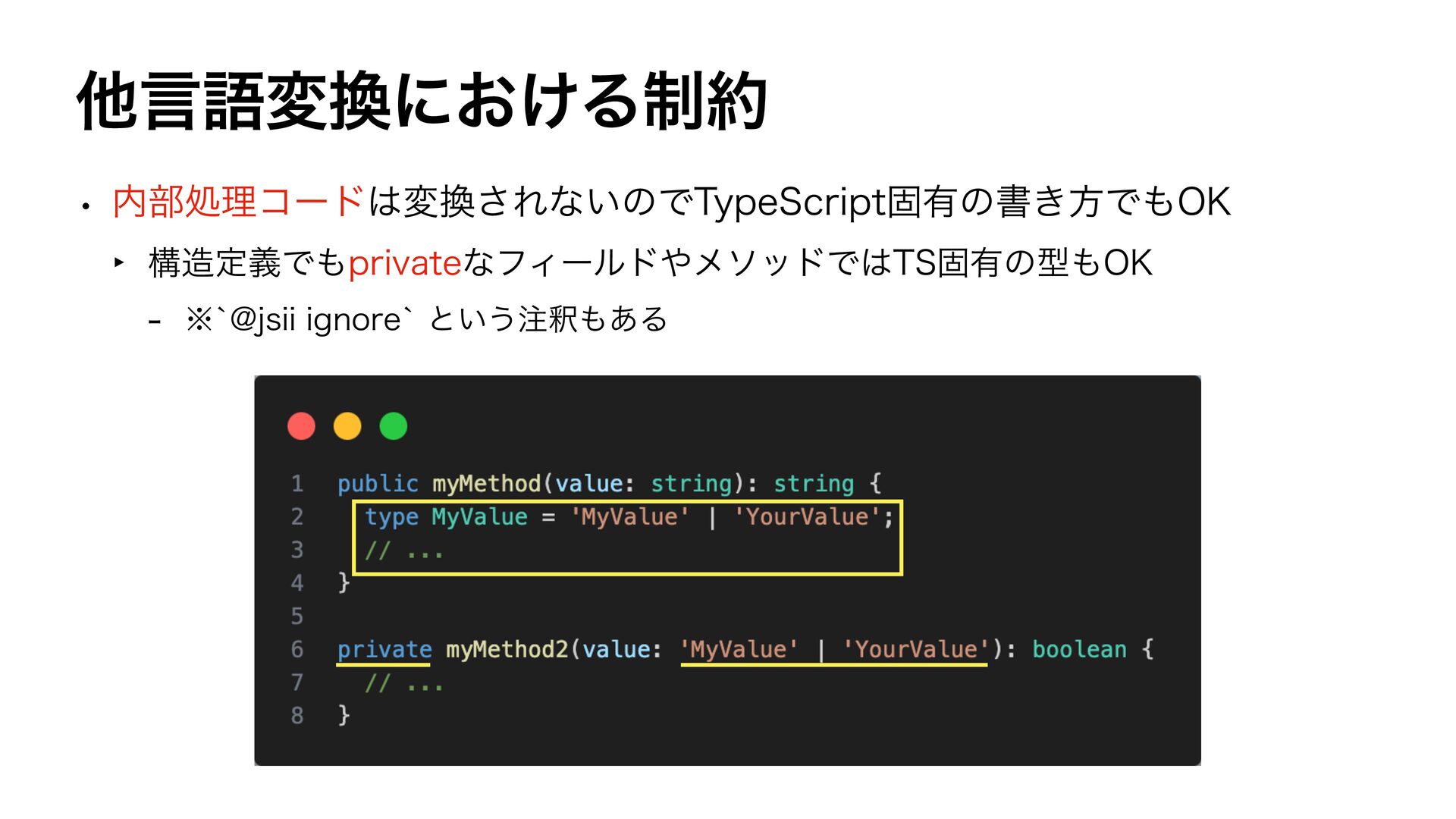Click the green maximize dot in code window
The width and height of the screenshot is (1456, 819).
click(393, 426)
